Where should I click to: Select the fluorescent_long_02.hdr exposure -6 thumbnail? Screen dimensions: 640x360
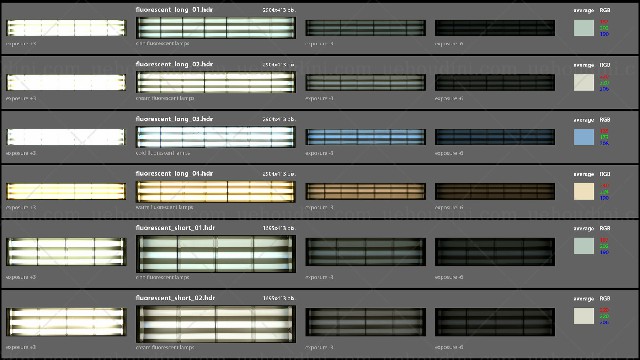tap(495, 82)
